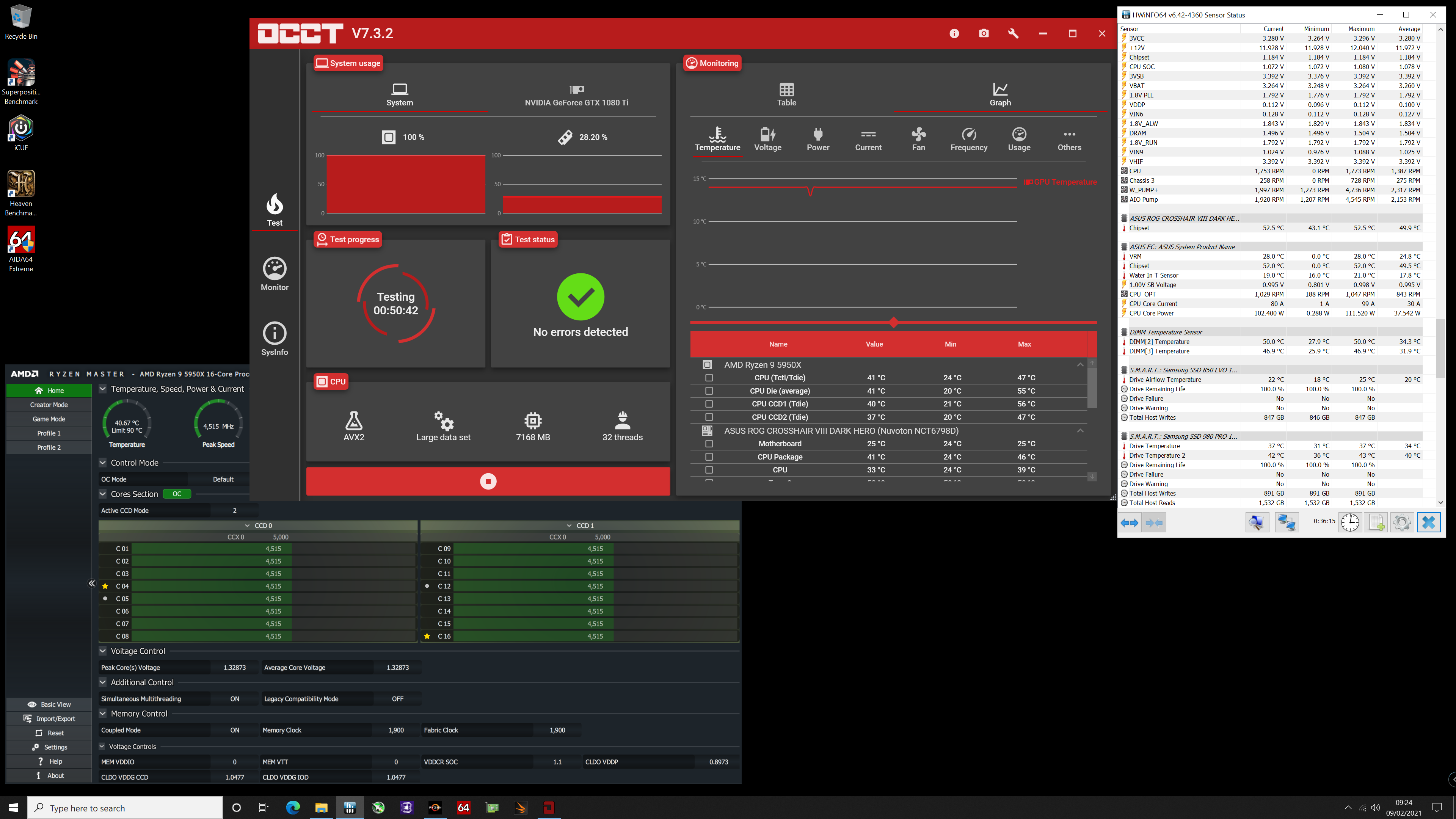This screenshot has width=1456, height=819.
Task: Open Ryzen Master Game Mode
Action: (x=49, y=419)
